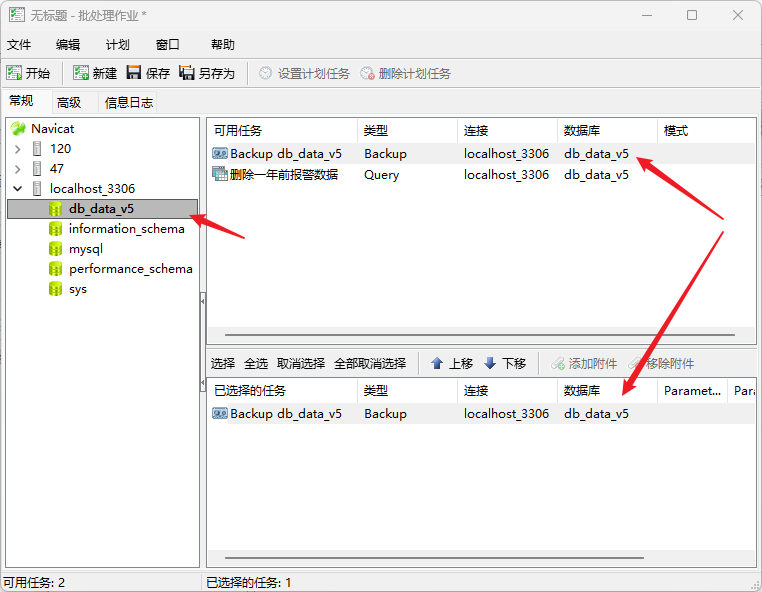Click the Move Down (下移) arrow icon
Viewport: 762px width, 592px height.
point(490,363)
